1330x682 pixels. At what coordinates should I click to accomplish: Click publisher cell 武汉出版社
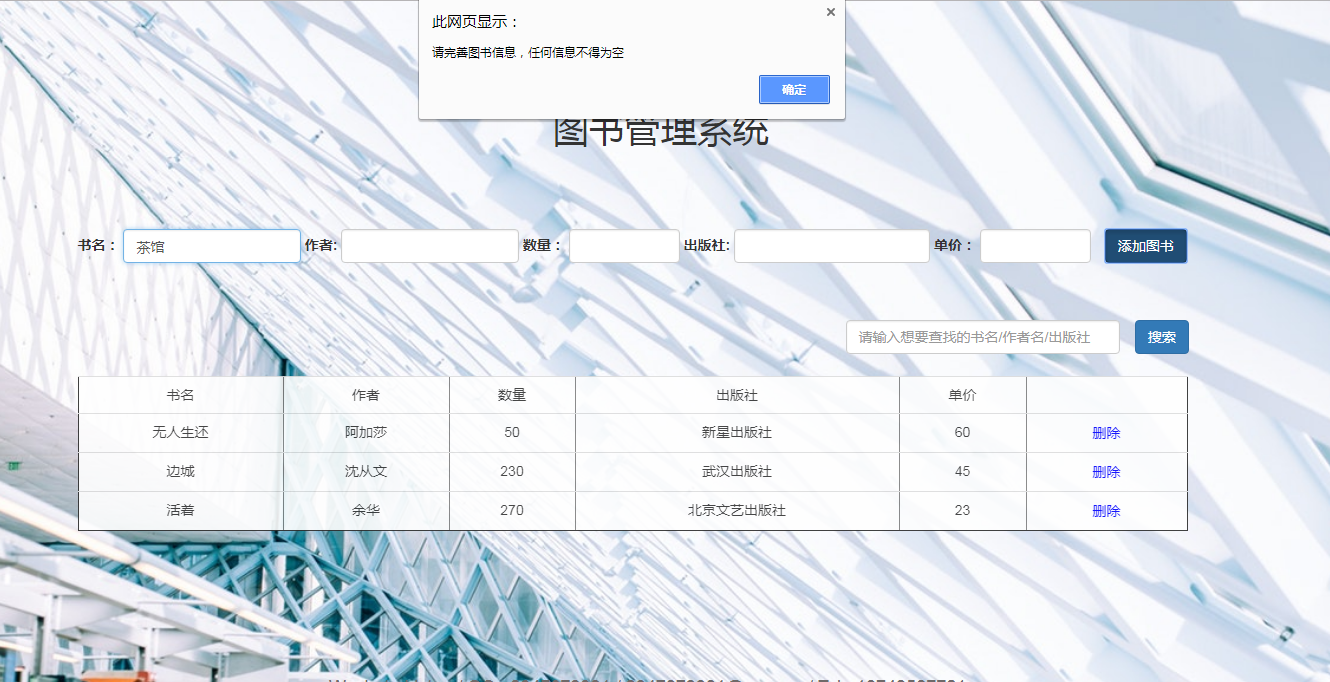737,472
